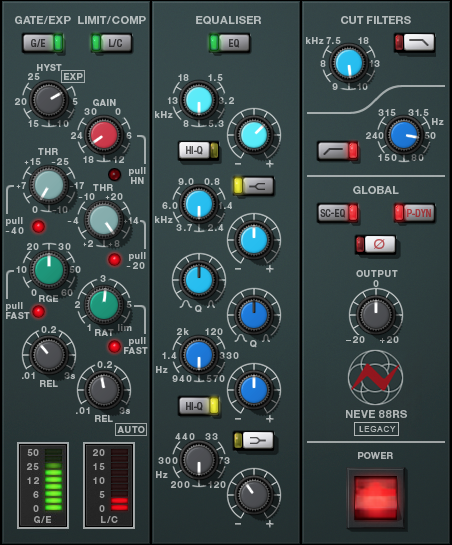Click the AUTO release label box
452x545 pixels.
point(131,430)
